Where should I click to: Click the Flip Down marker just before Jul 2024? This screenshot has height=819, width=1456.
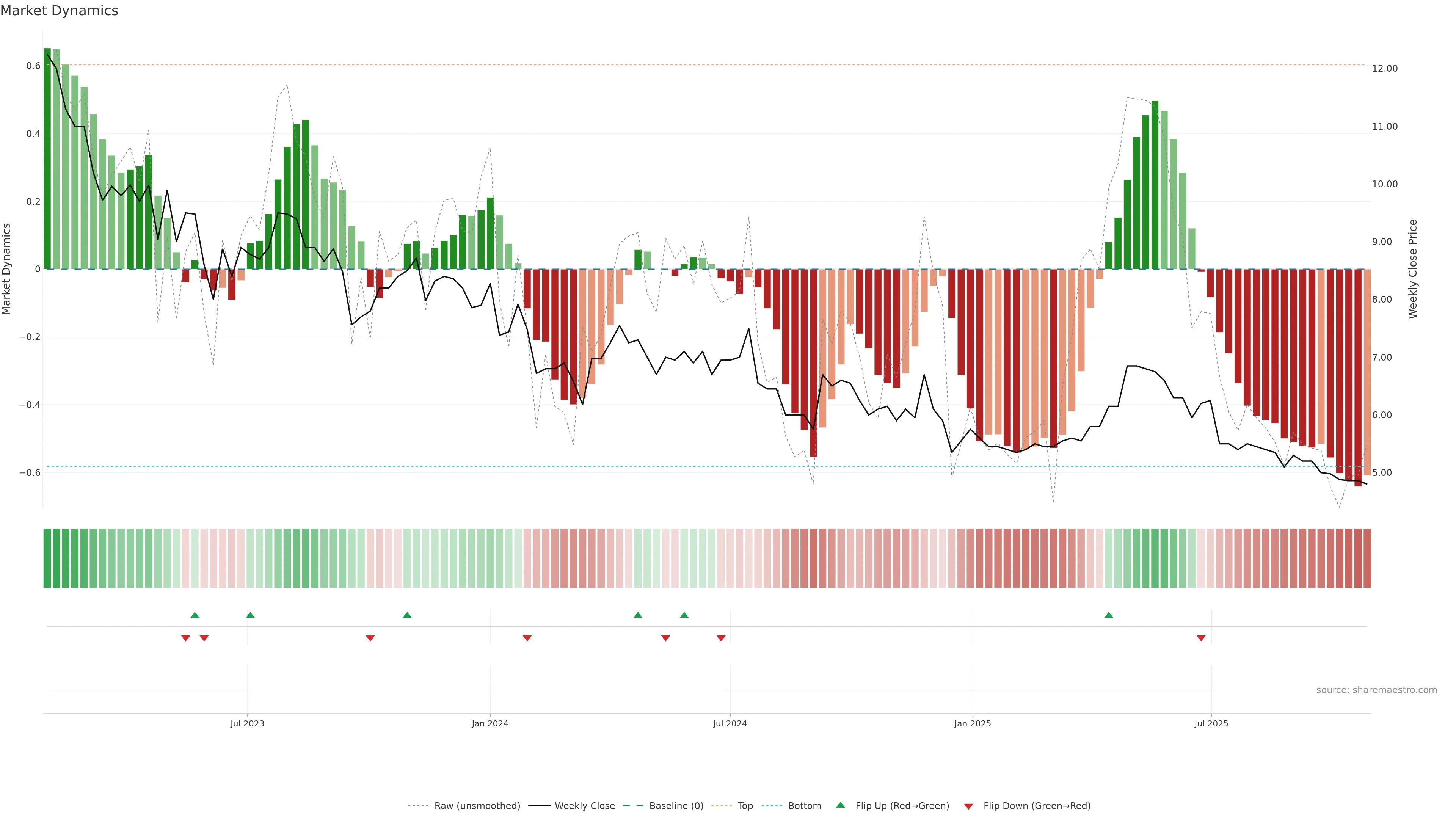click(x=721, y=638)
